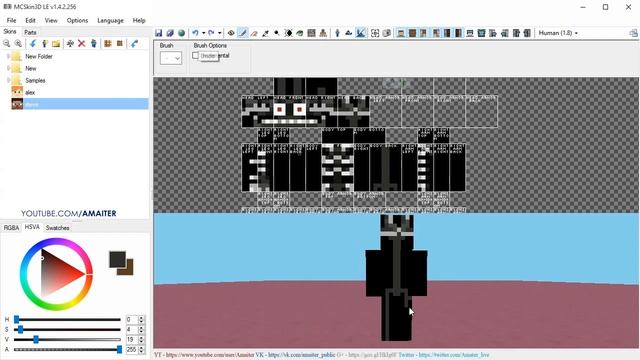Click the blue arrow fetch skin icon

pos(134,43)
